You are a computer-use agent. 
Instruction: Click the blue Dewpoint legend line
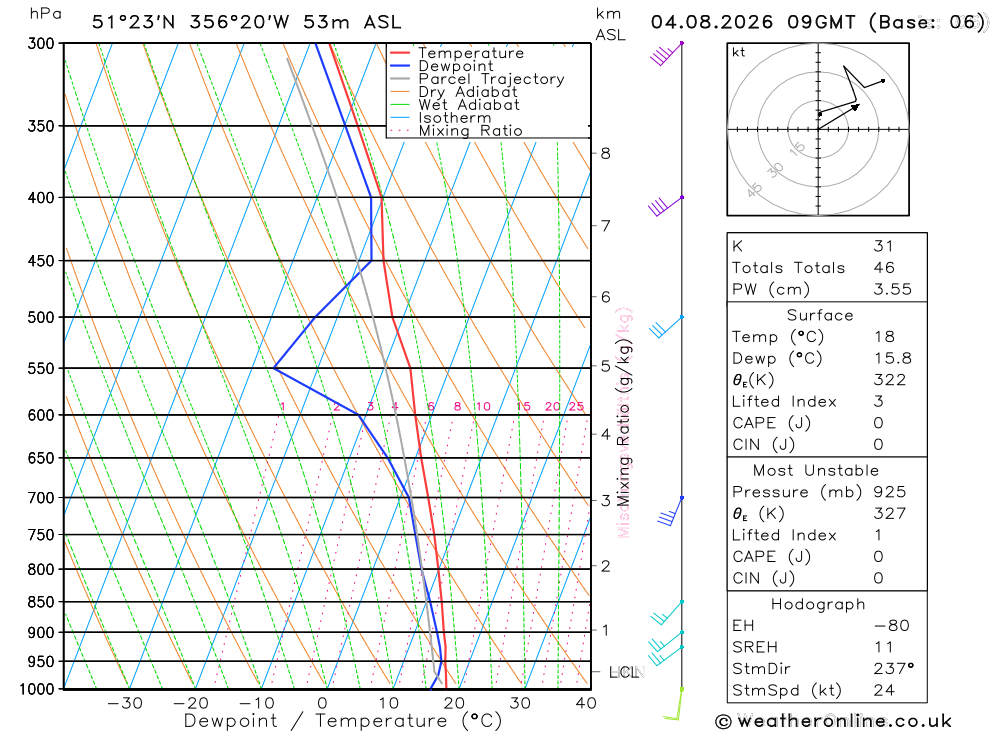(399, 66)
